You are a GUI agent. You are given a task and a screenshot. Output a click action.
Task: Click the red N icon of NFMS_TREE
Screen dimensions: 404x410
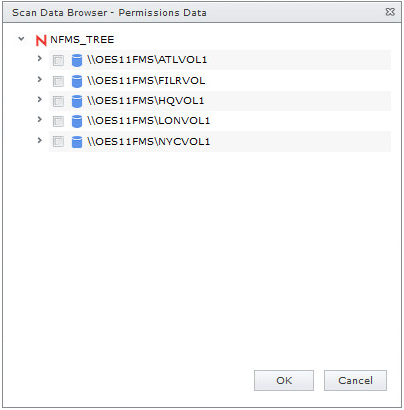point(41,40)
